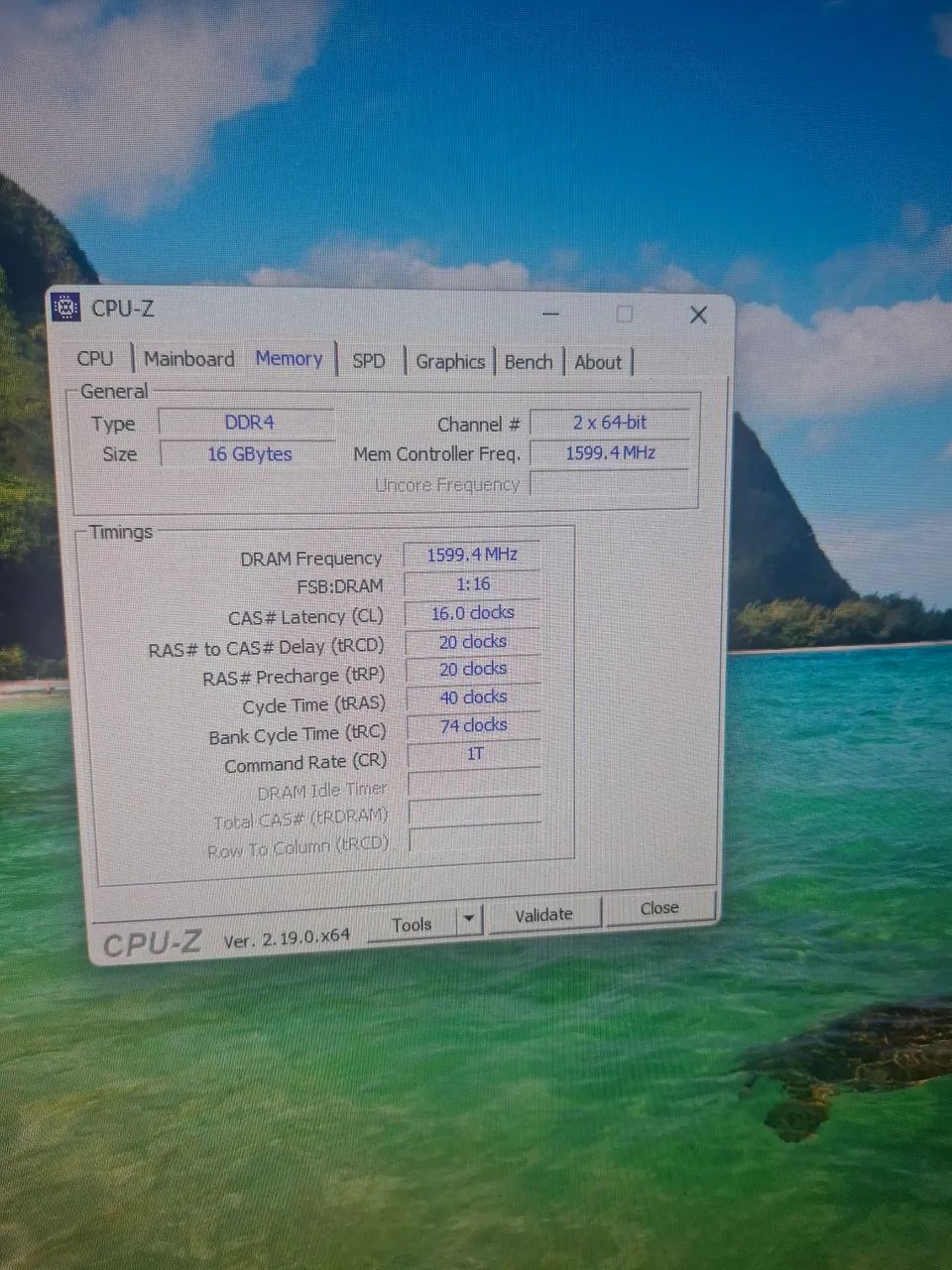The image size is (952, 1270).
Task: Click the 2 x 64-bit channel value
Action: 609,423
